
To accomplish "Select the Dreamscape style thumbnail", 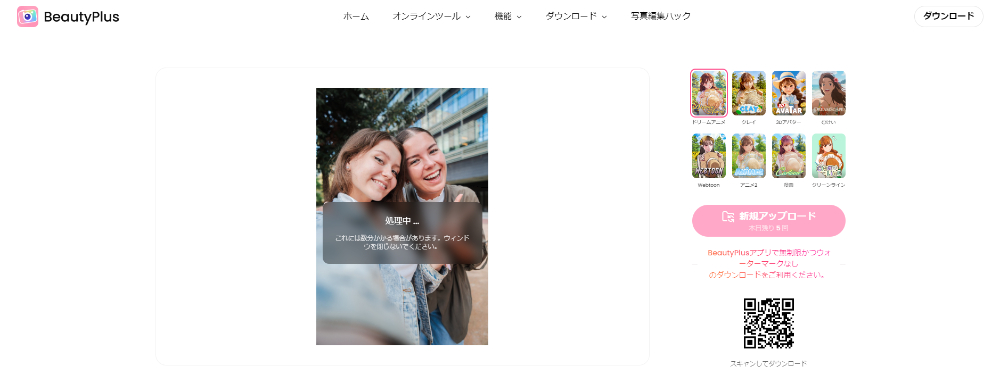I will tap(829, 93).
